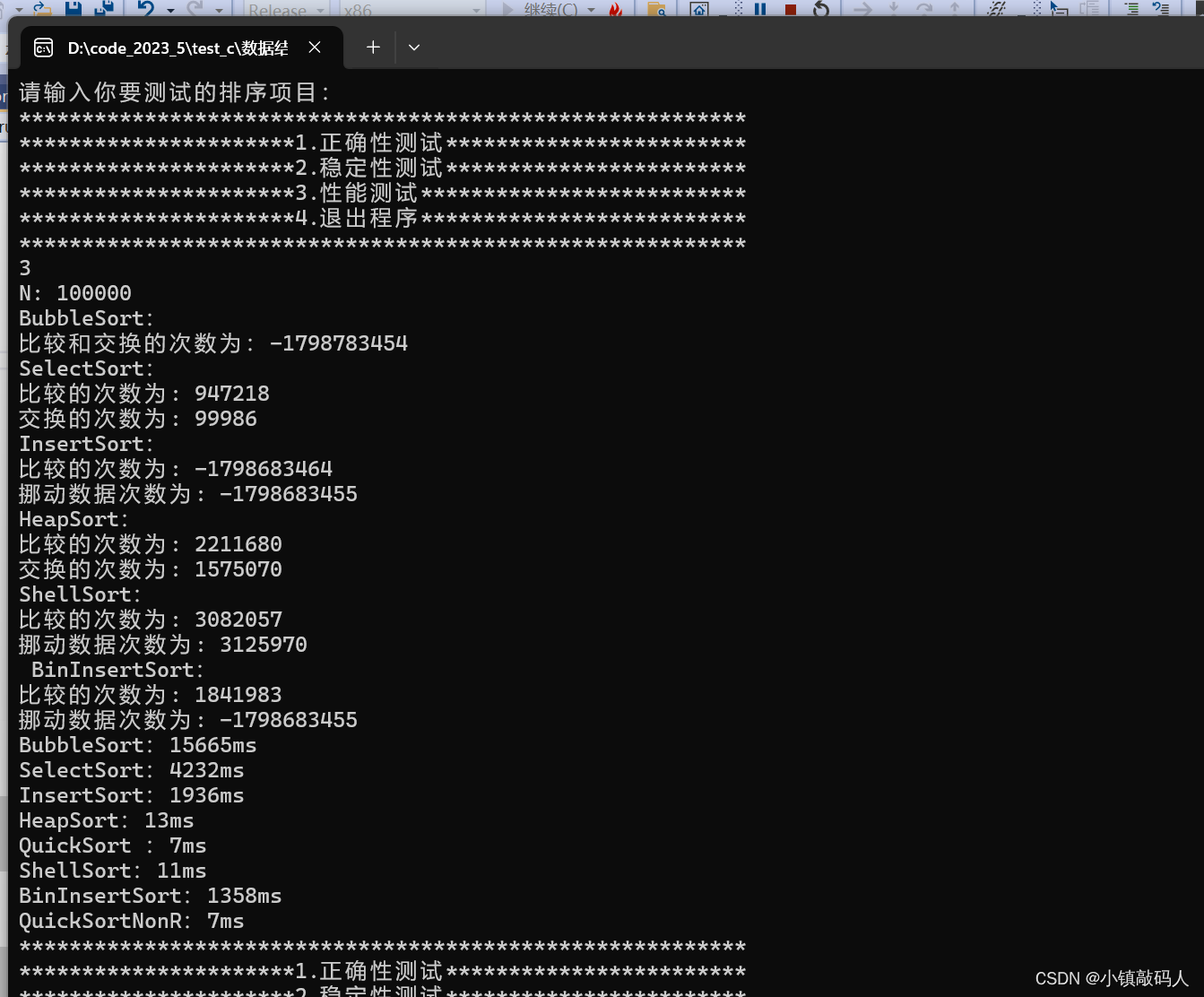Click the 4.退出程序 menu line
This screenshot has width=1204, height=997.
tap(383, 218)
